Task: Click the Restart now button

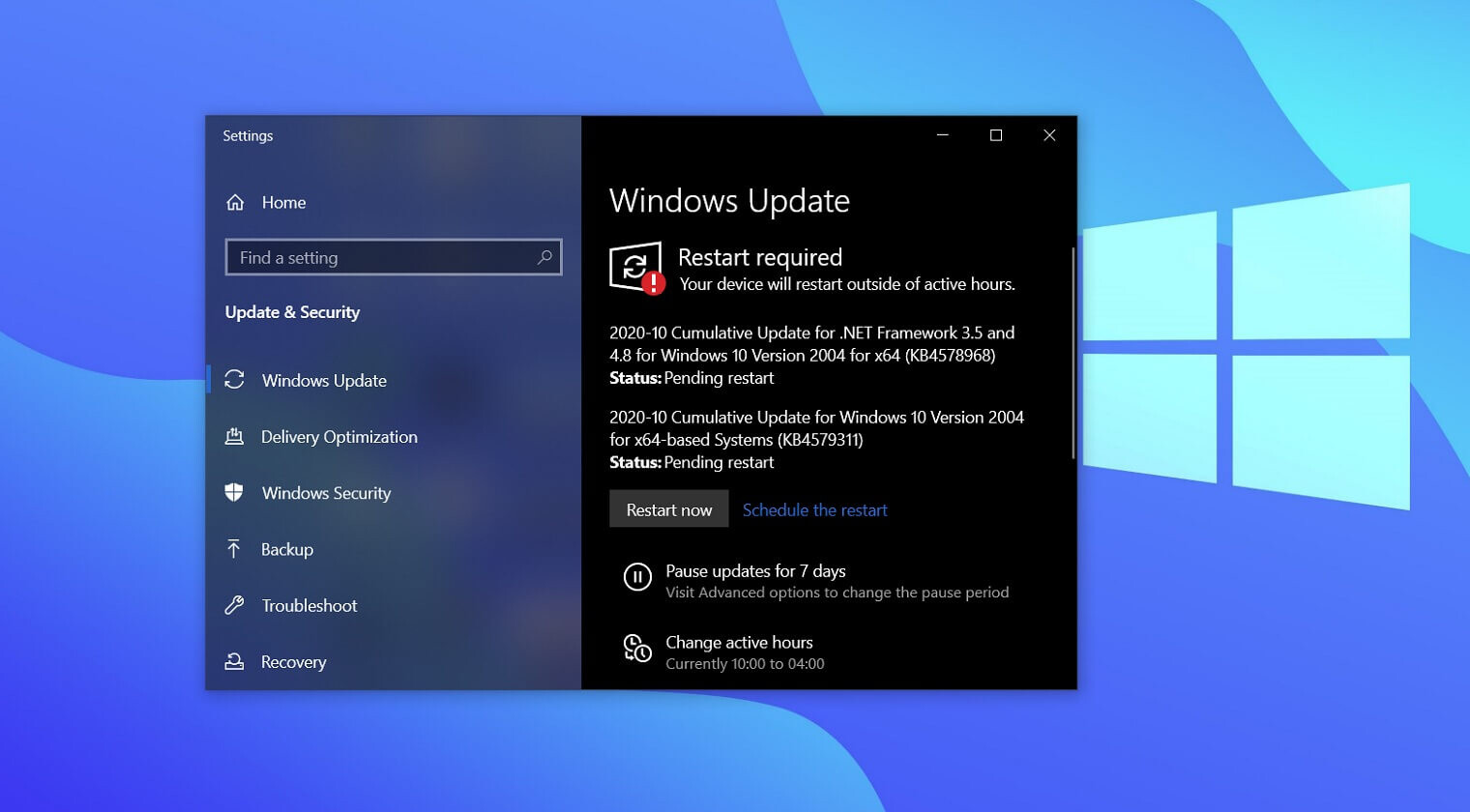Action: (669, 509)
